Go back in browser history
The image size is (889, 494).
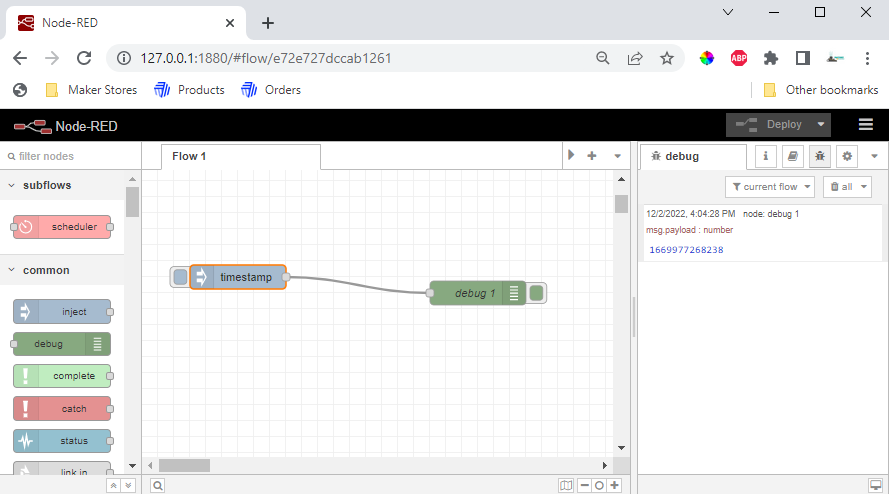pyautogui.click(x=20, y=58)
